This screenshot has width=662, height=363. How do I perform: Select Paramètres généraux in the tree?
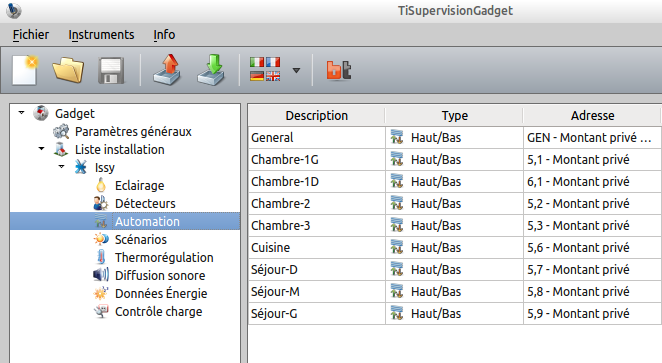133,132
